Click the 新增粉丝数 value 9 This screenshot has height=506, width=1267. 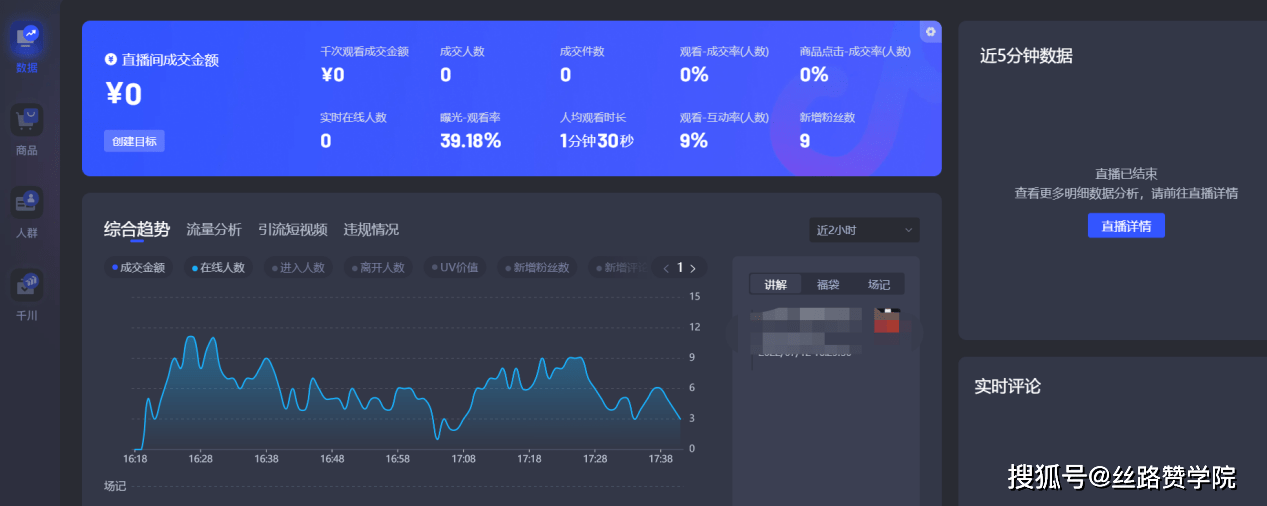point(805,141)
